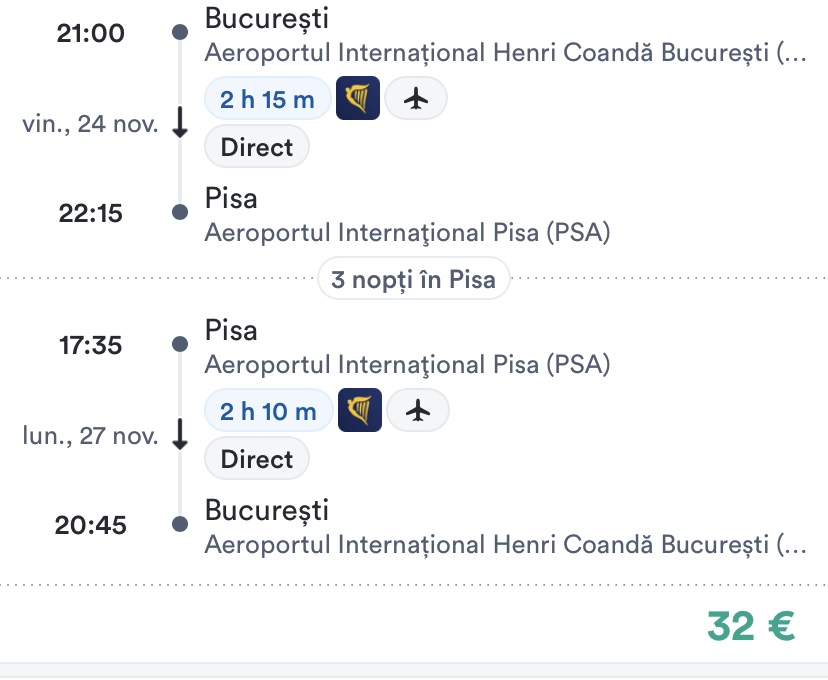Click the return flight Direct badge
The height and width of the screenshot is (680, 828).
point(257,459)
